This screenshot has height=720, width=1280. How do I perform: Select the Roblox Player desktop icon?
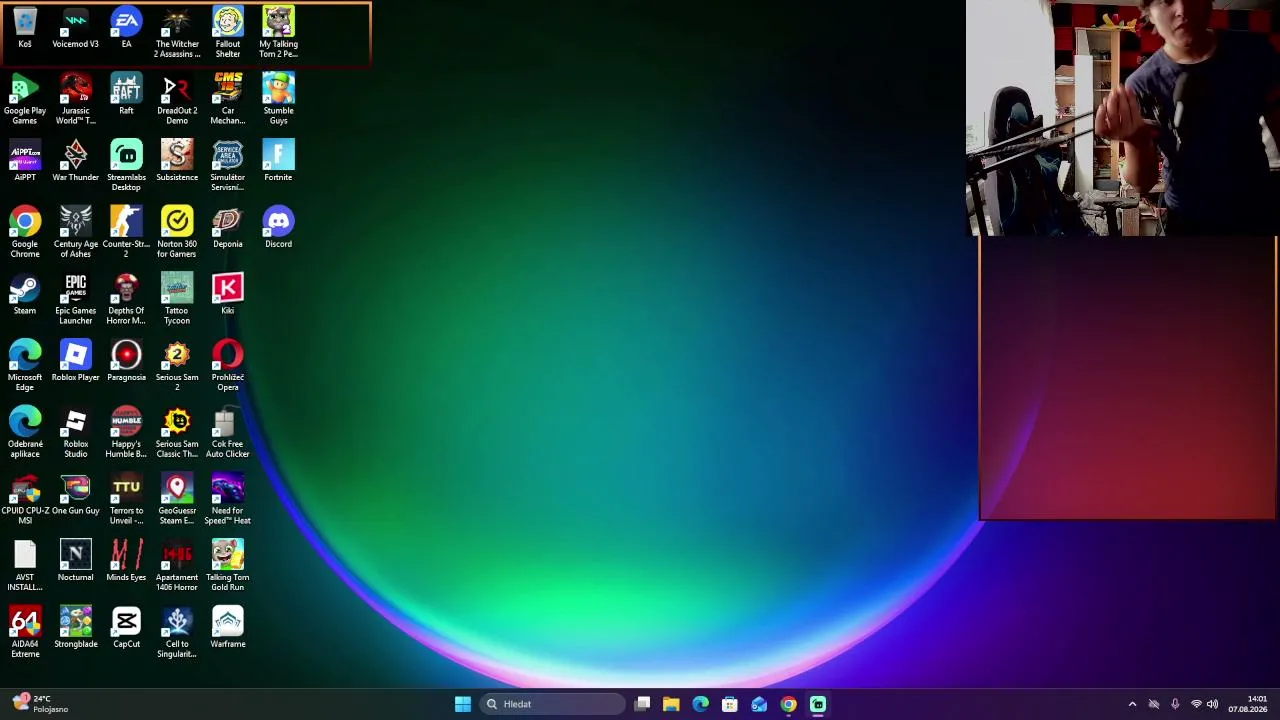coord(76,361)
